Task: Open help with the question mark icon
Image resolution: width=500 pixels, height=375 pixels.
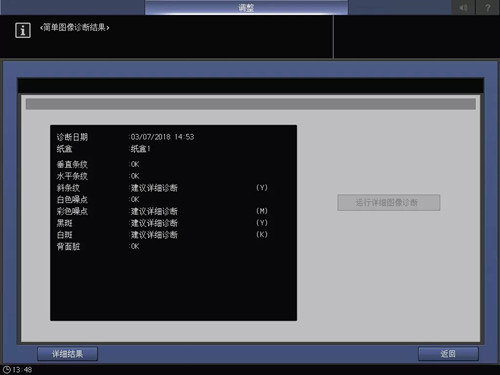Action: point(488,7)
